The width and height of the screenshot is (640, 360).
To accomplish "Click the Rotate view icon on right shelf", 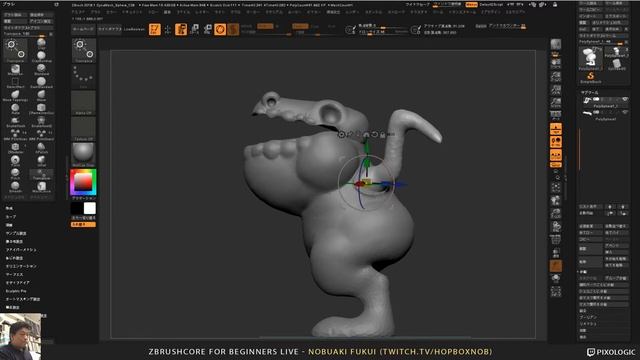I will pos(556,227).
